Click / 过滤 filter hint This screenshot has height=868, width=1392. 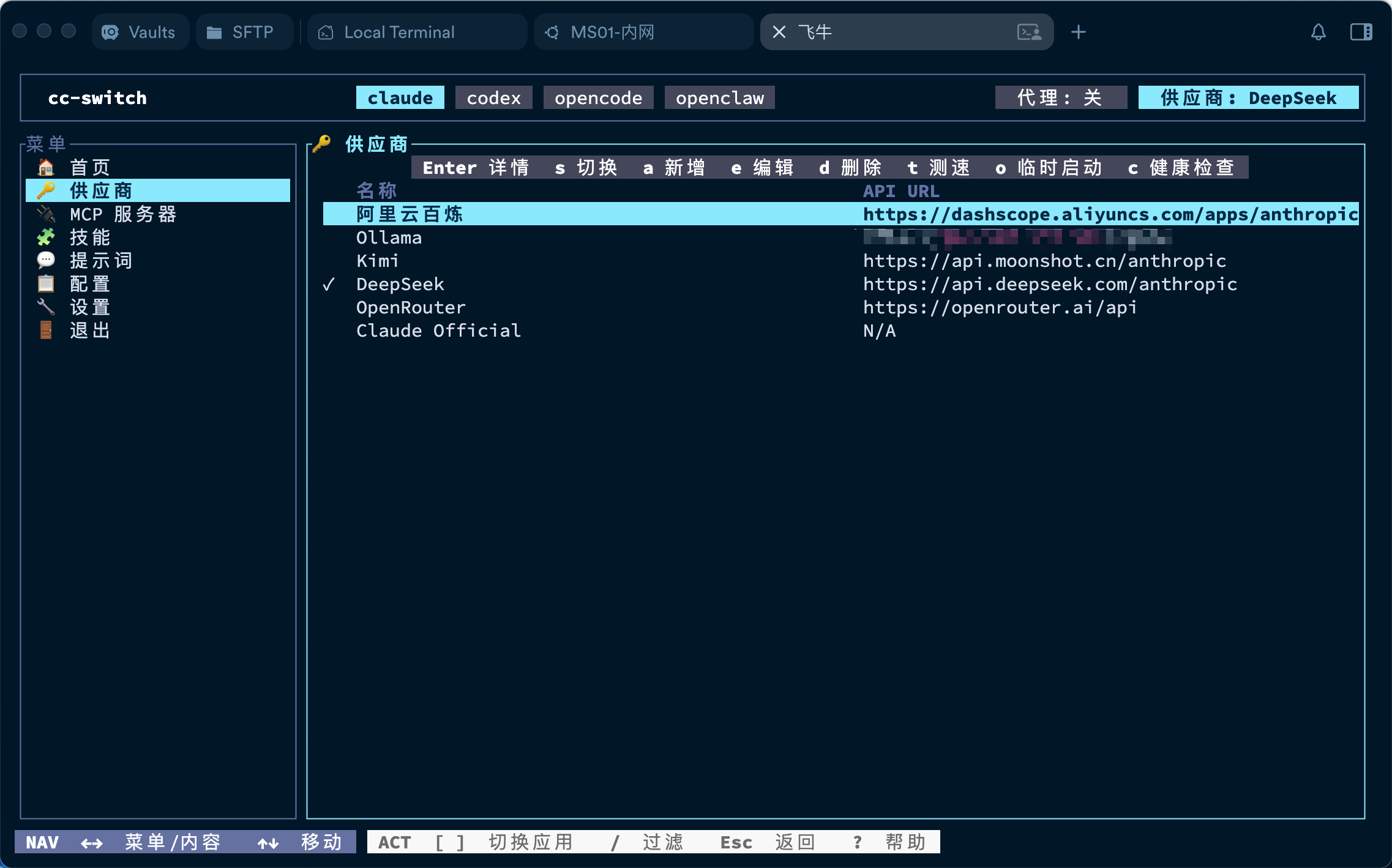(x=646, y=842)
